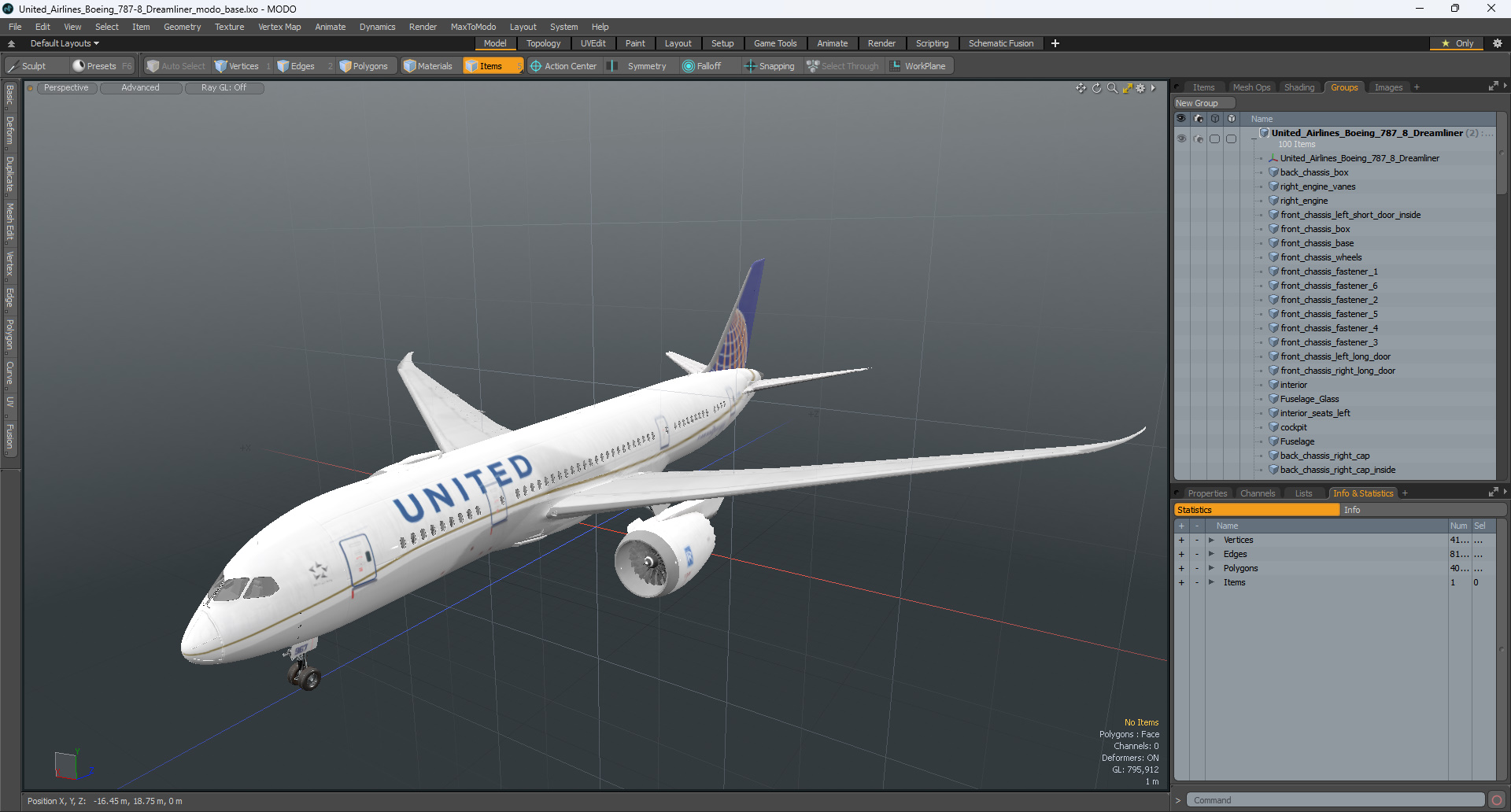Switch to the UVEdit layout tab

[x=593, y=43]
